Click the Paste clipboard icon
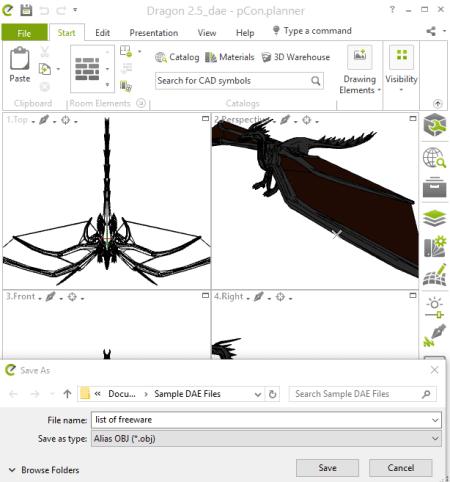Screen dimensions: 450x482 20,59
